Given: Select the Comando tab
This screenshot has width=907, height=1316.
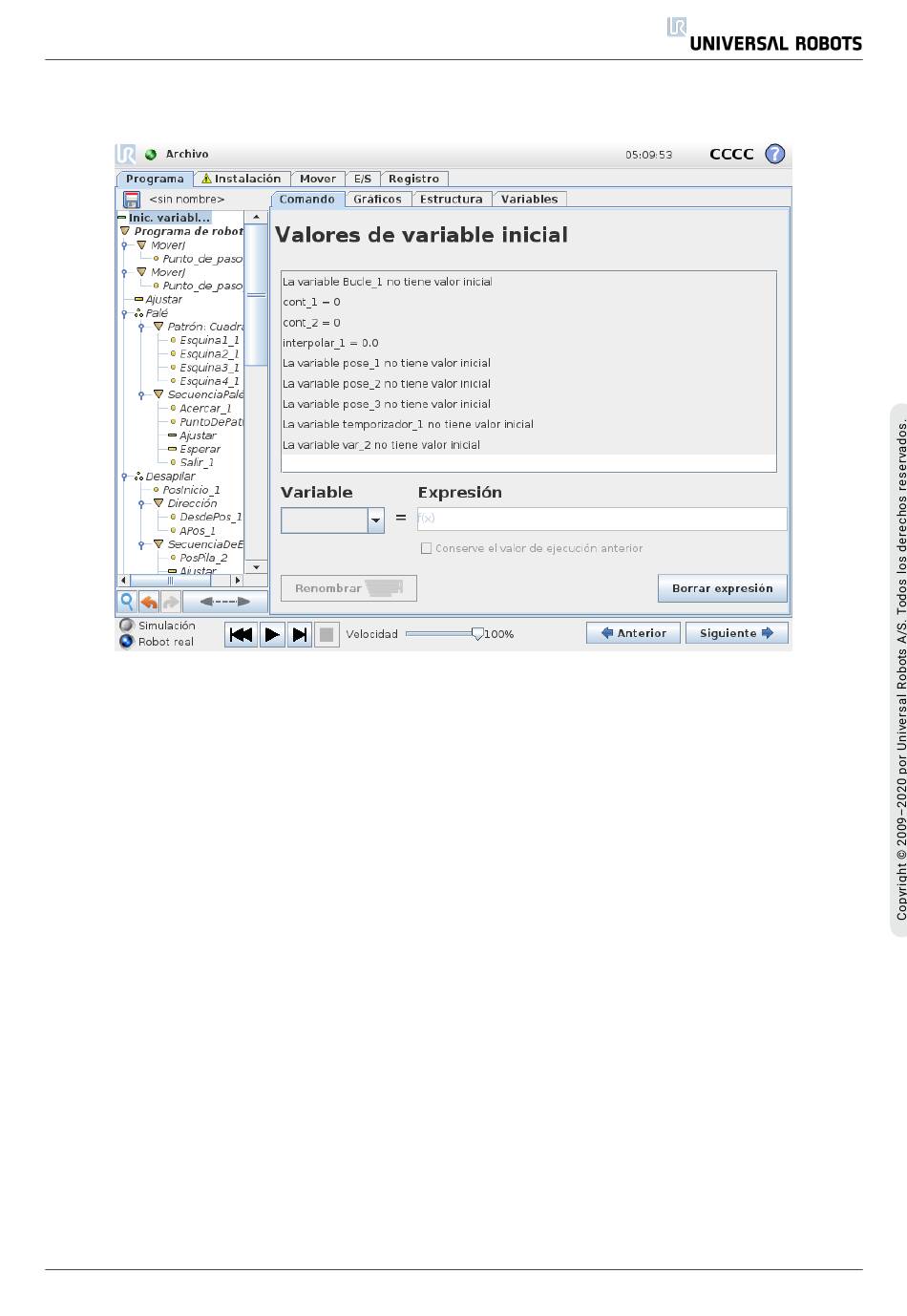Looking at the screenshot, I should (x=306, y=199).
